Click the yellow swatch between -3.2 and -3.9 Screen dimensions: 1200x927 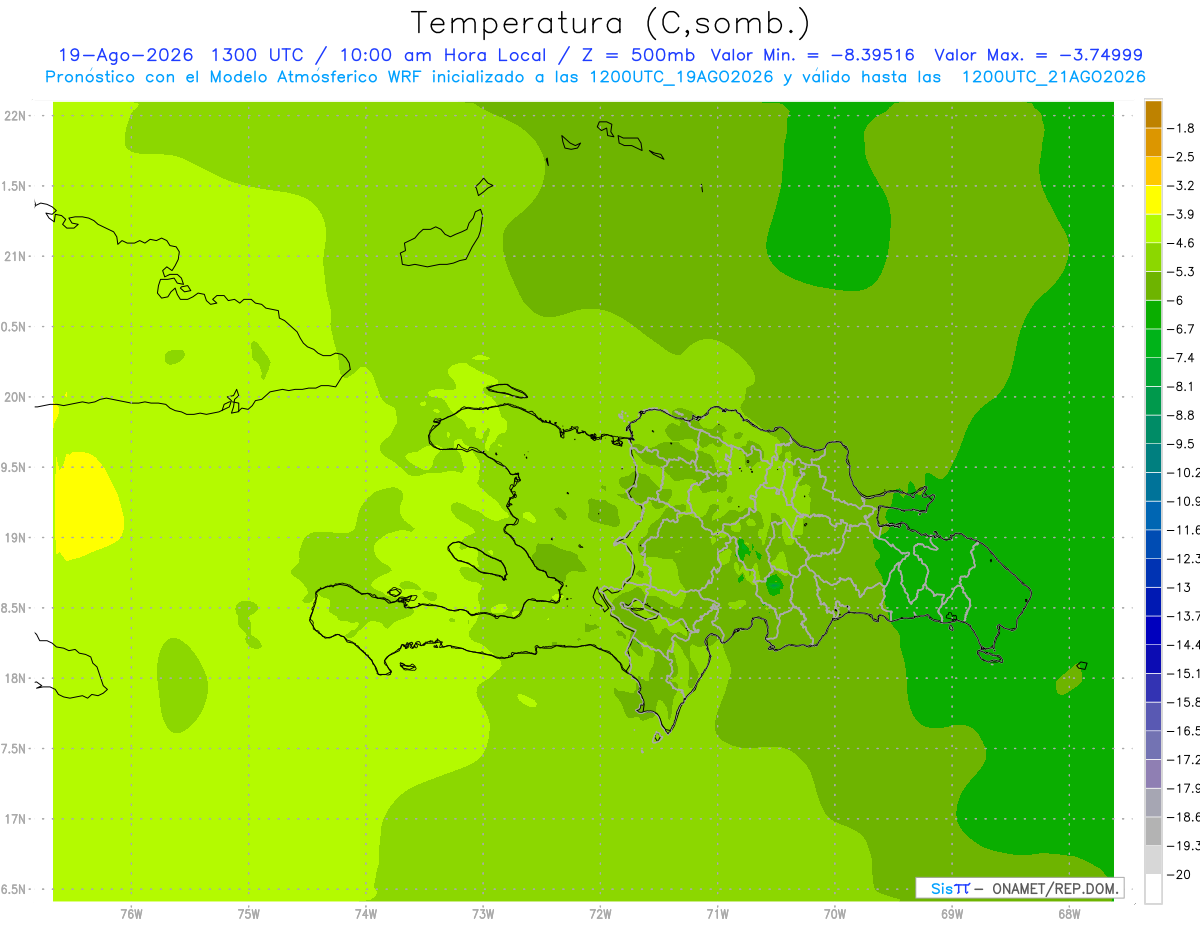coord(1153,200)
